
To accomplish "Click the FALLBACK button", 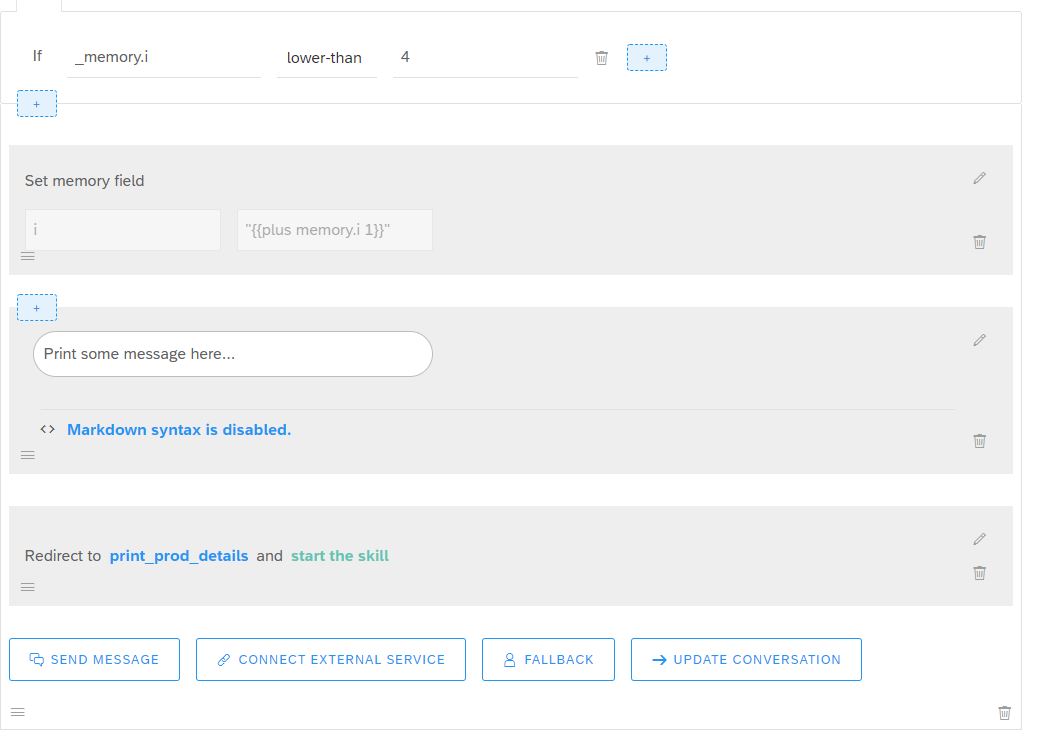I will [x=548, y=660].
